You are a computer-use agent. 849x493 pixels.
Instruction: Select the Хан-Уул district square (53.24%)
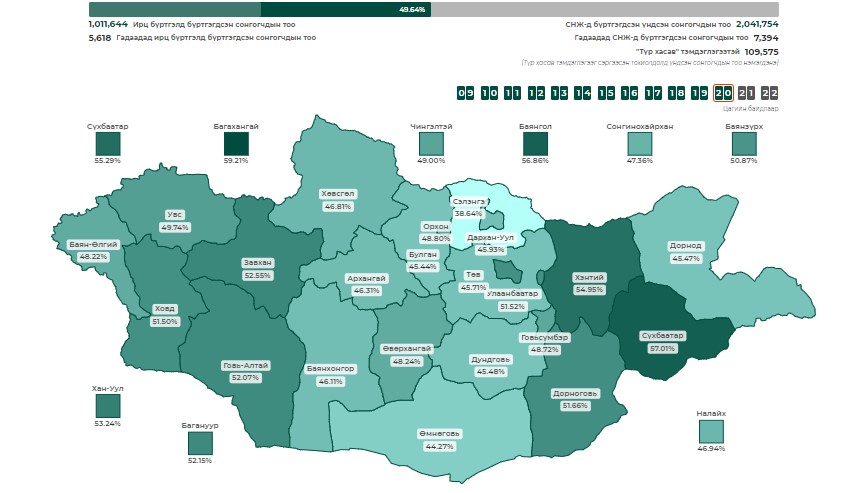click(107, 405)
